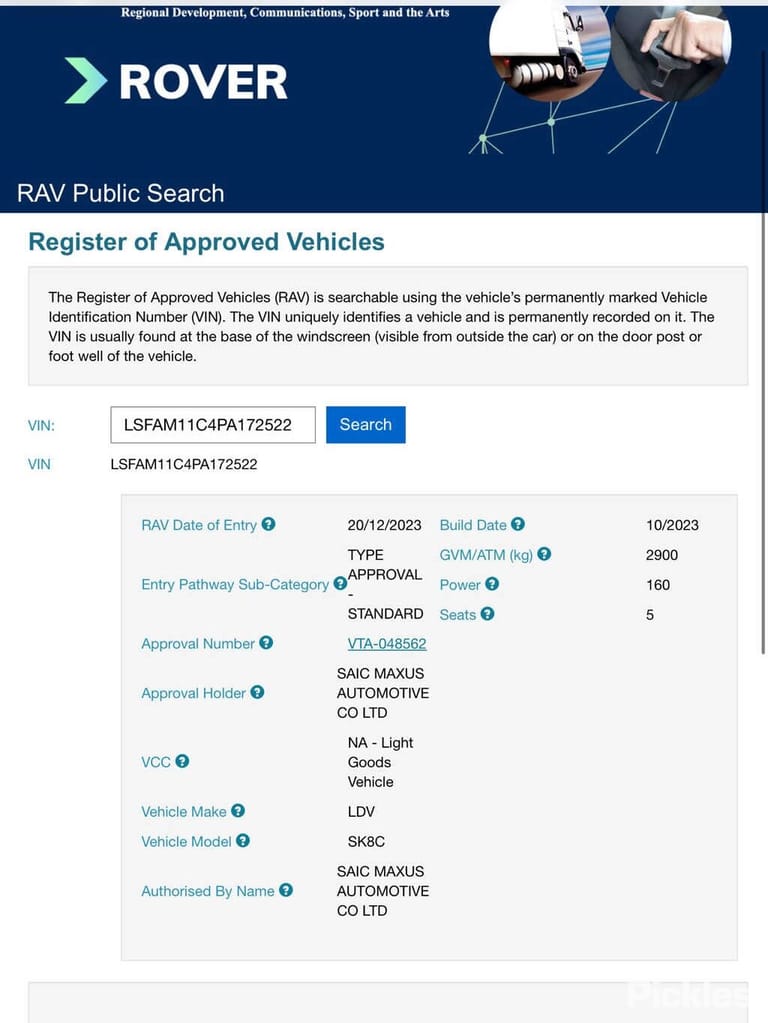Open the Vehicle Model help icon

[x=243, y=841]
